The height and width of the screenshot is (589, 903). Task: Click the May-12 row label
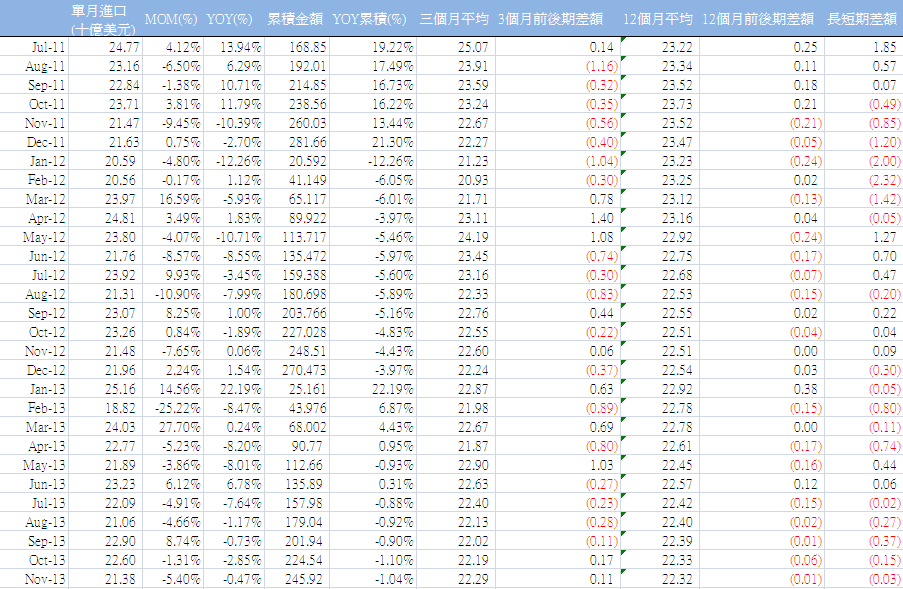(x=44, y=237)
